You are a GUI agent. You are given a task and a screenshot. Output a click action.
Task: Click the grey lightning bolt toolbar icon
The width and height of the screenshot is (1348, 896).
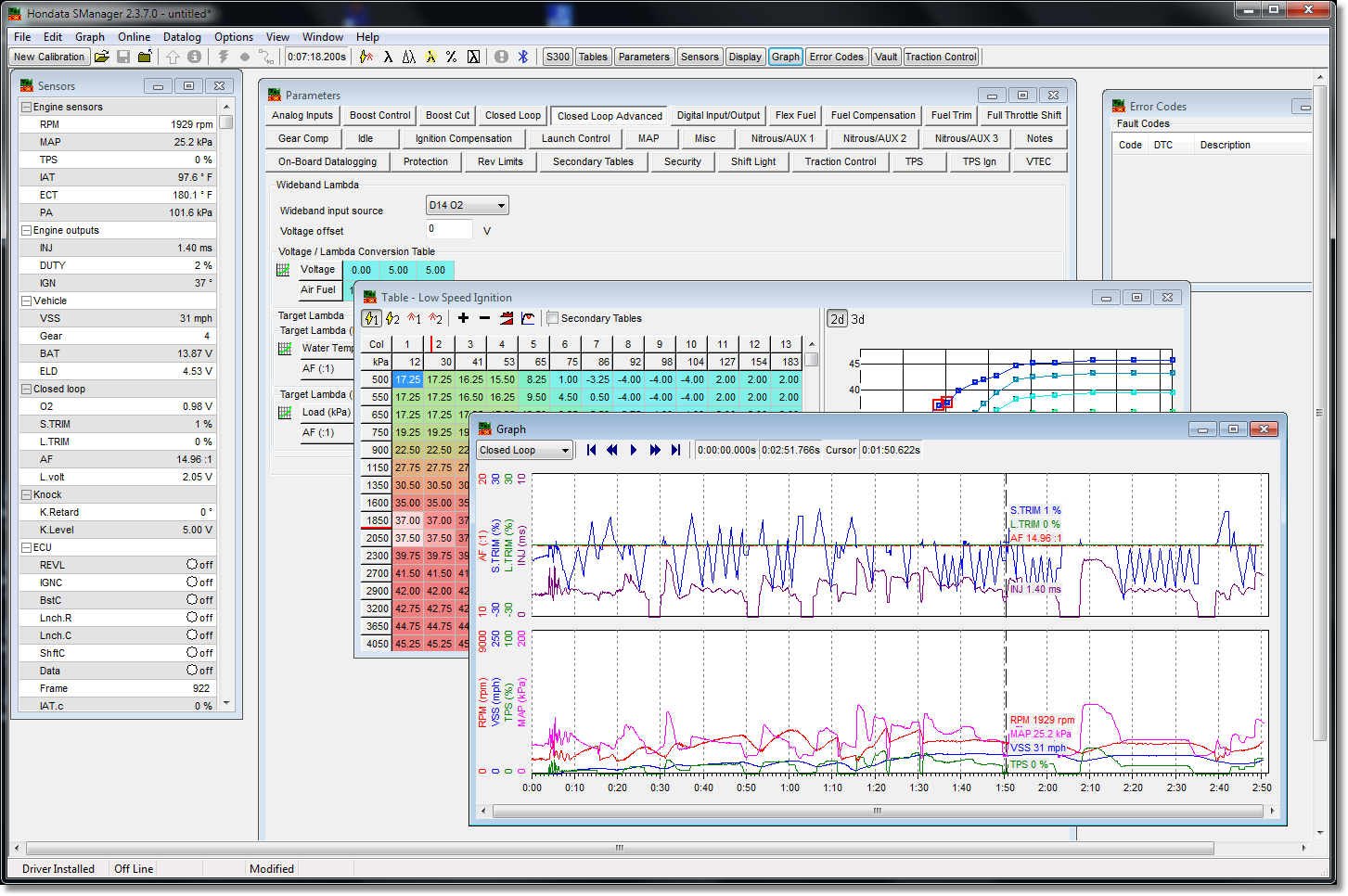(x=224, y=57)
